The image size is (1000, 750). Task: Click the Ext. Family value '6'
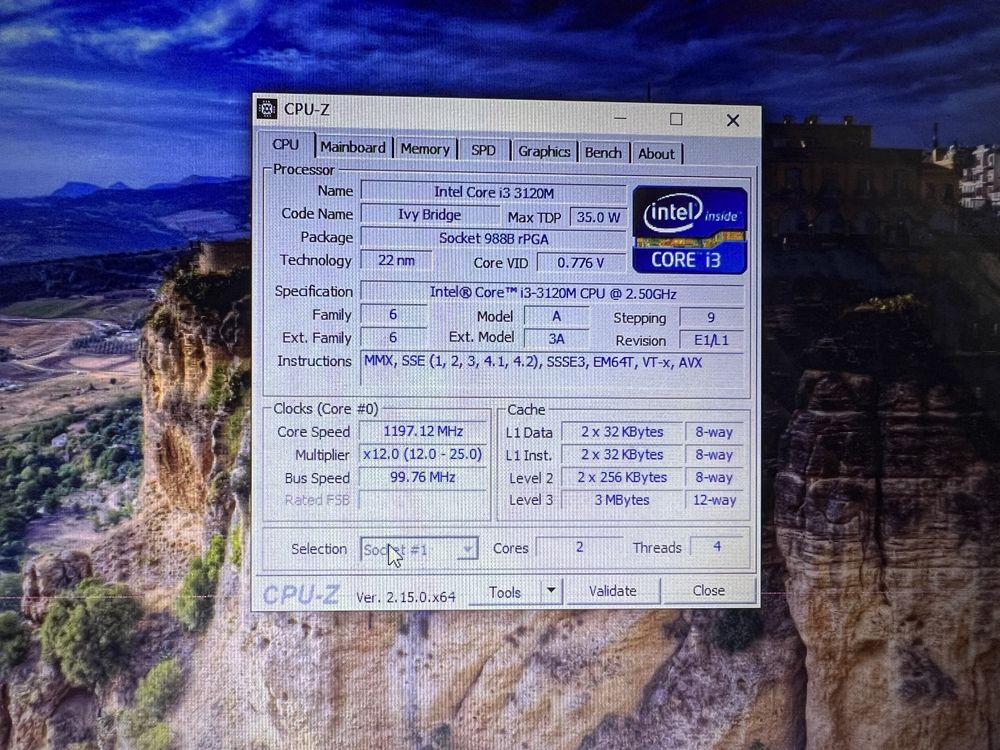click(x=393, y=337)
